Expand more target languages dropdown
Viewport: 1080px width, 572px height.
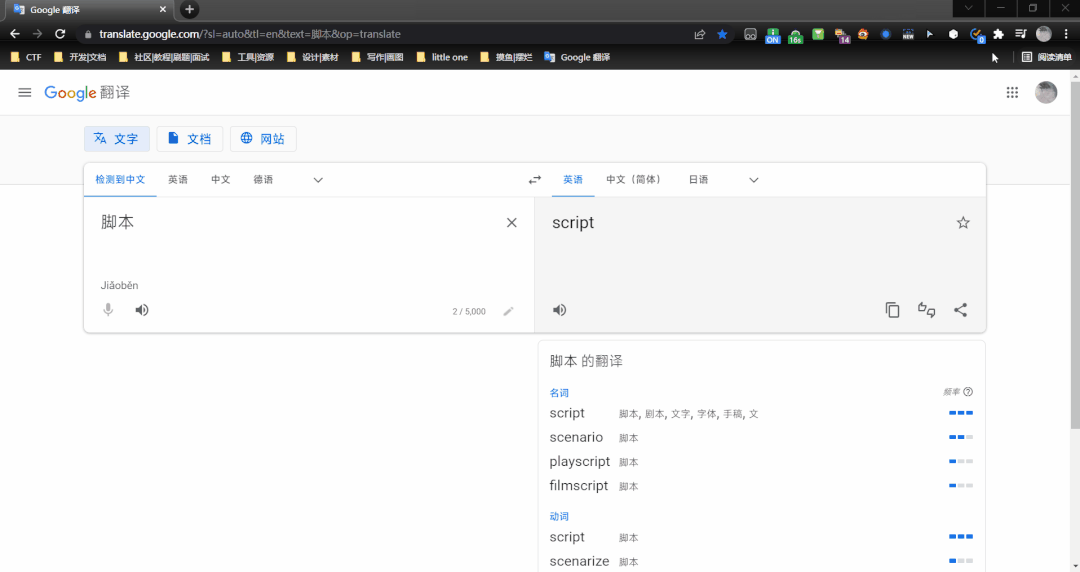[754, 180]
